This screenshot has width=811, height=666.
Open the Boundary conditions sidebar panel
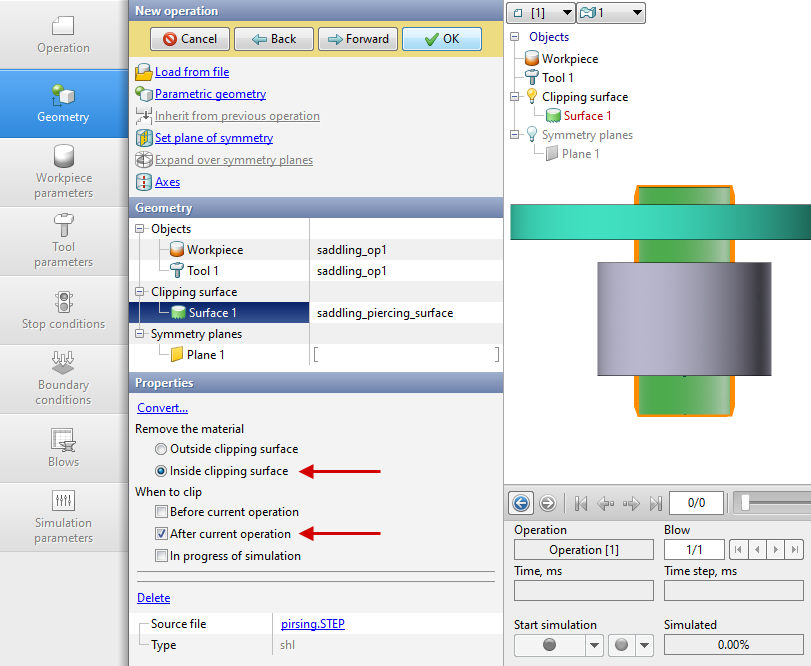63,378
